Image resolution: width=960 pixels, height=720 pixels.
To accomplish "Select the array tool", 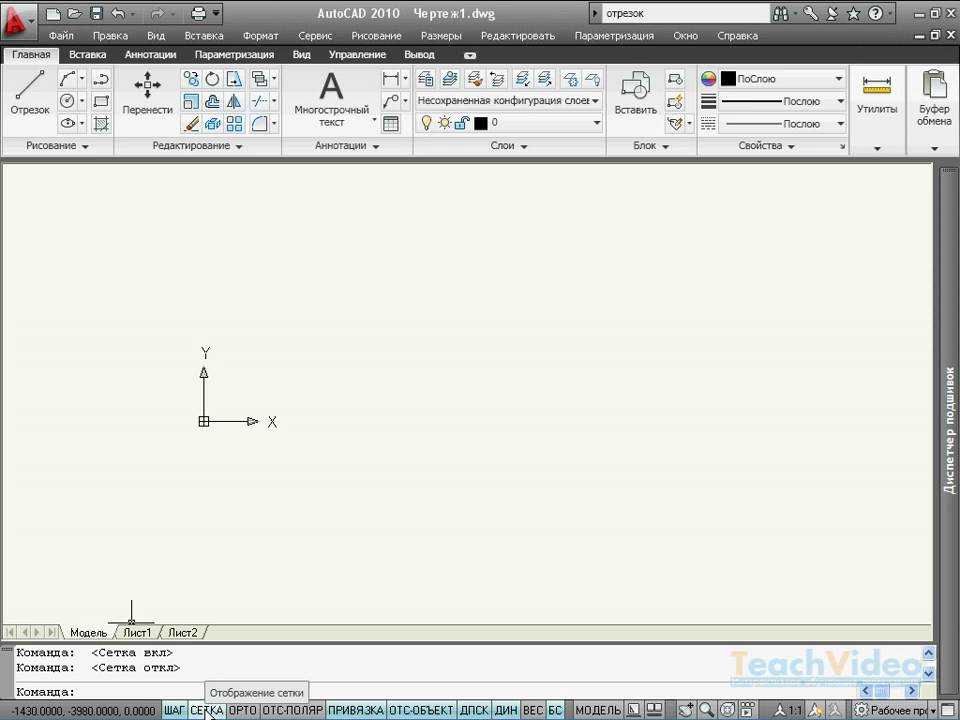I will (234, 124).
